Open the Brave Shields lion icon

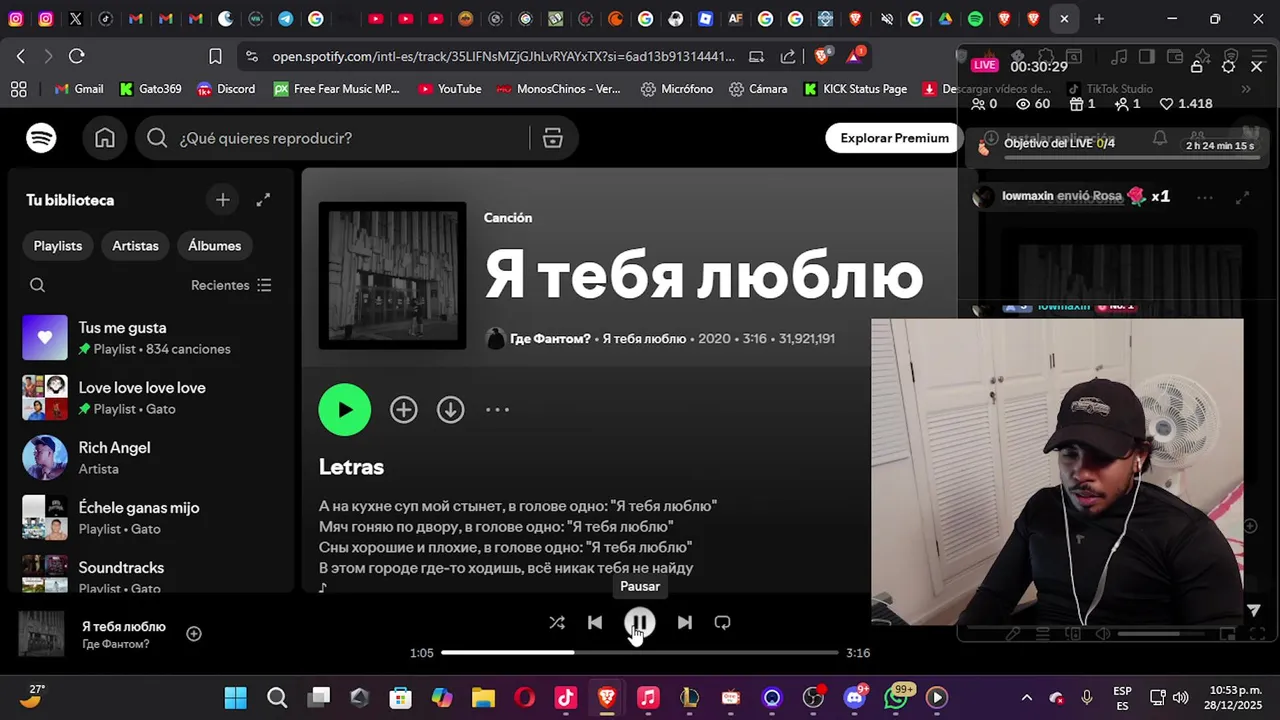(822, 56)
